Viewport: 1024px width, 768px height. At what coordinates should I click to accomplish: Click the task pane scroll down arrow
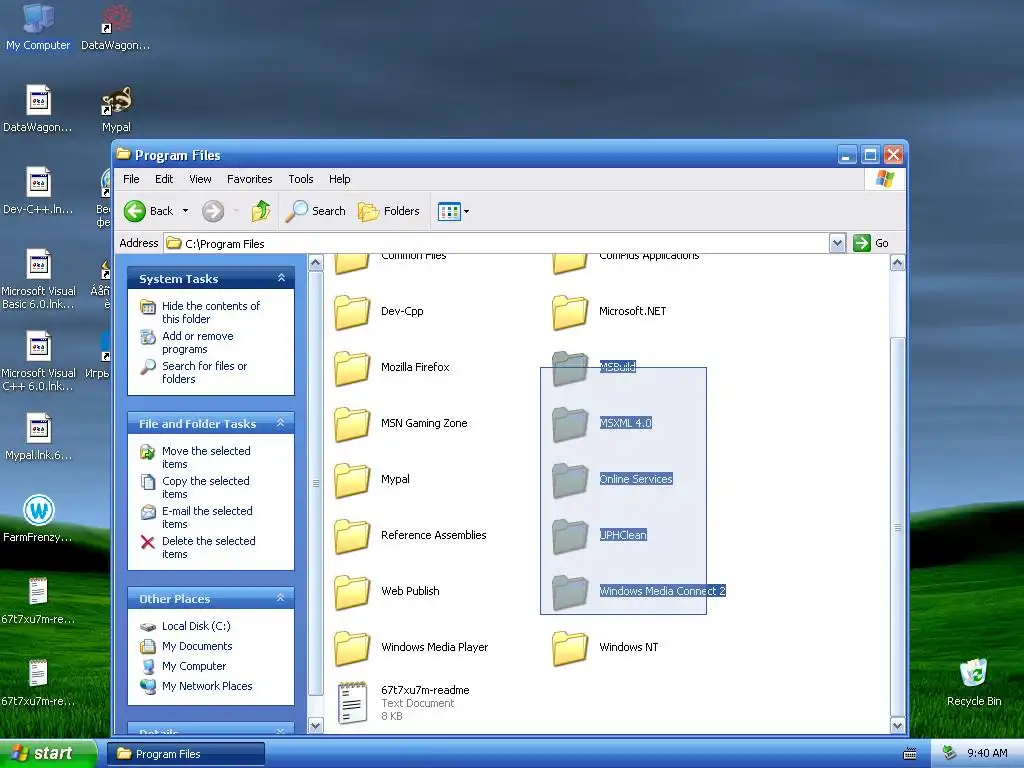point(315,726)
